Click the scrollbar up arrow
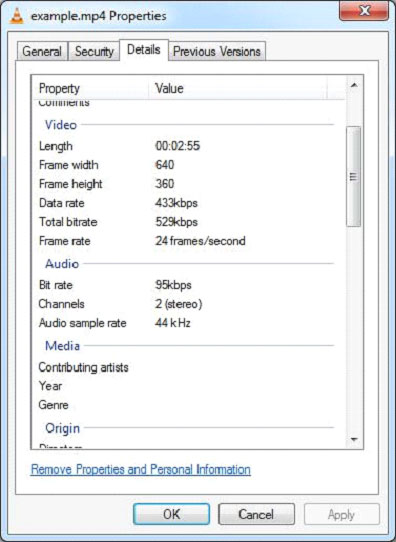The height and width of the screenshot is (542, 396). (354, 85)
